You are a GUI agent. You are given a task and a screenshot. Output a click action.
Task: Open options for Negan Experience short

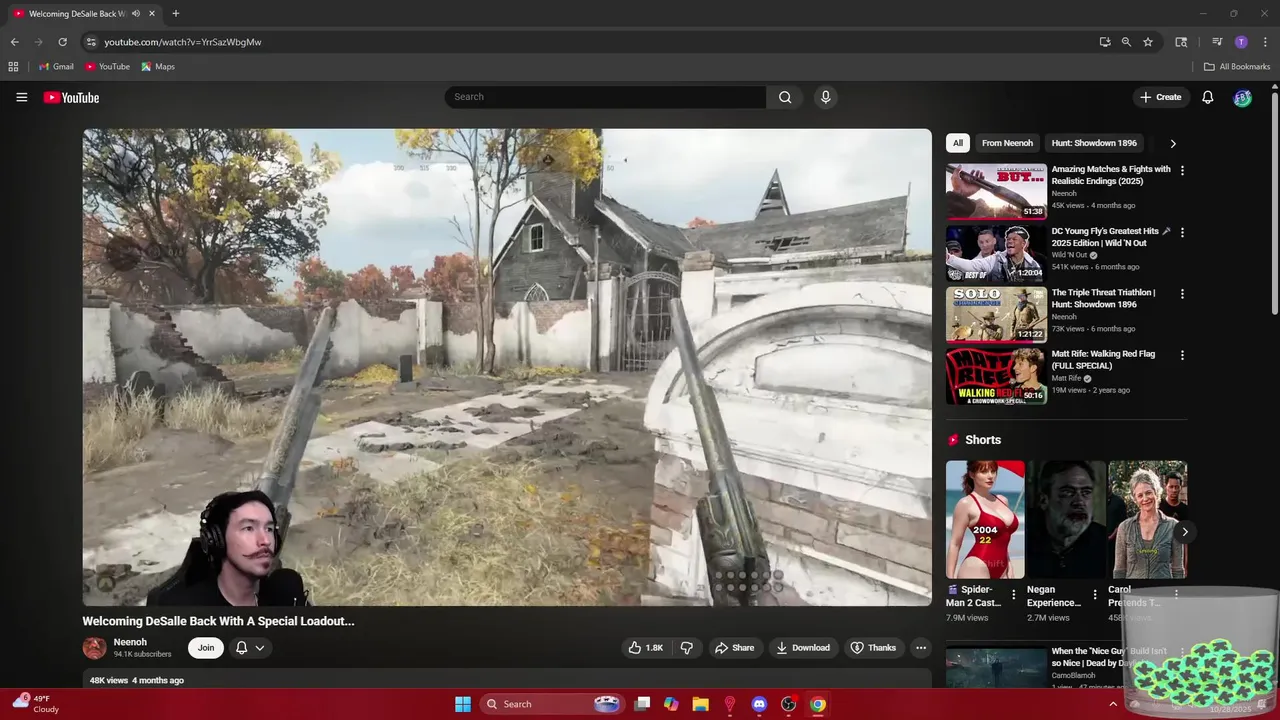coord(1094,594)
